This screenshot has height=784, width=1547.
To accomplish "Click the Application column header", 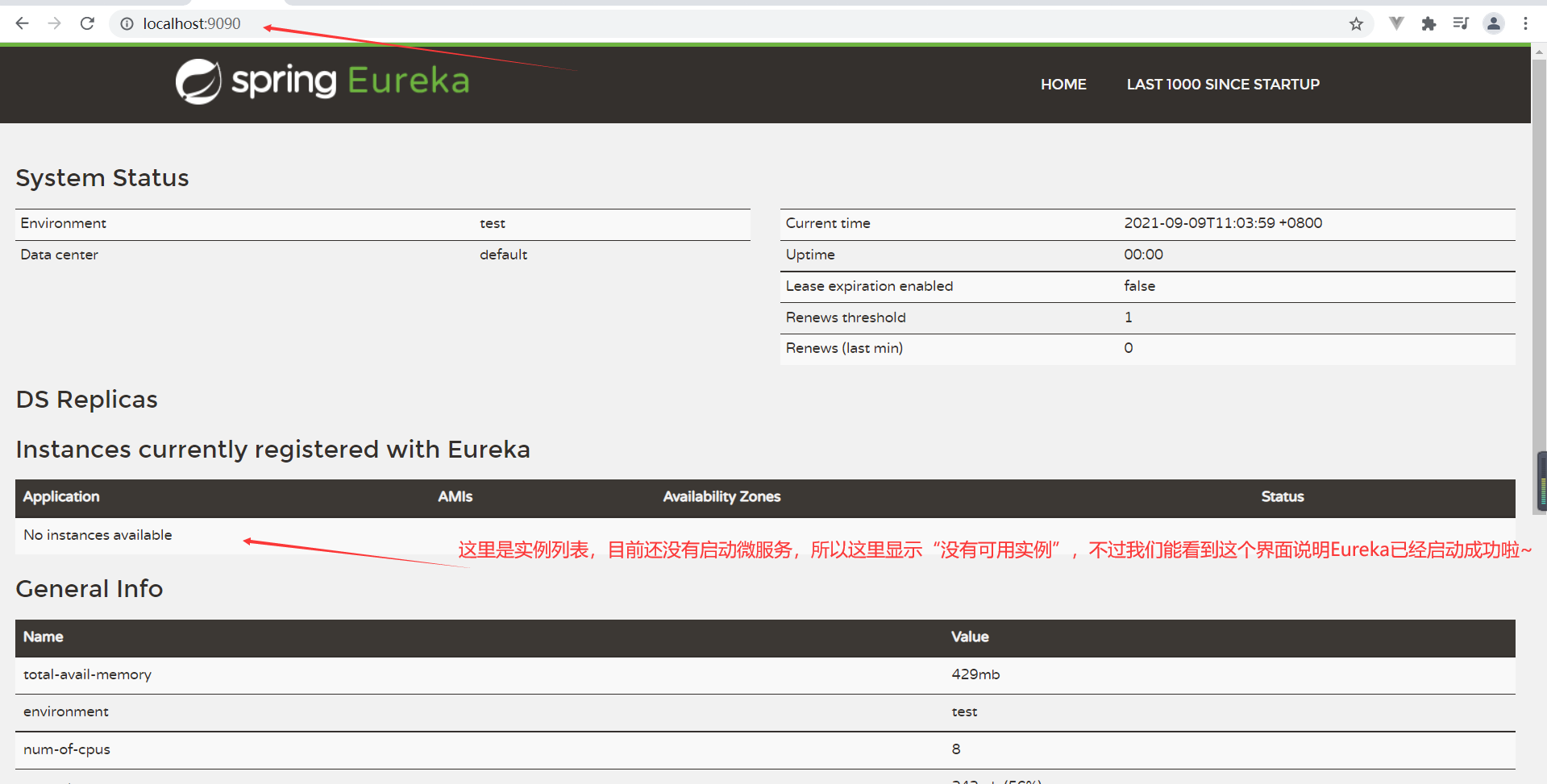I will tap(61, 497).
